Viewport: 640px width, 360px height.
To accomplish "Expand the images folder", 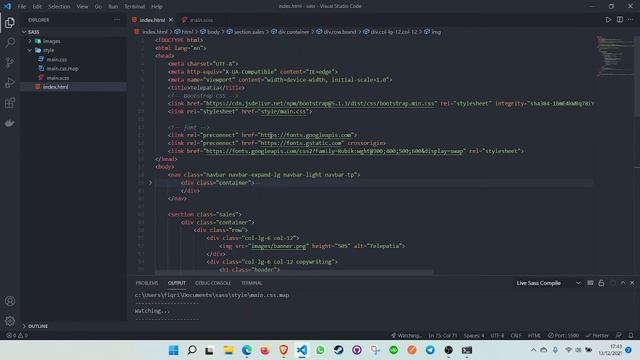I will click(x=30, y=41).
